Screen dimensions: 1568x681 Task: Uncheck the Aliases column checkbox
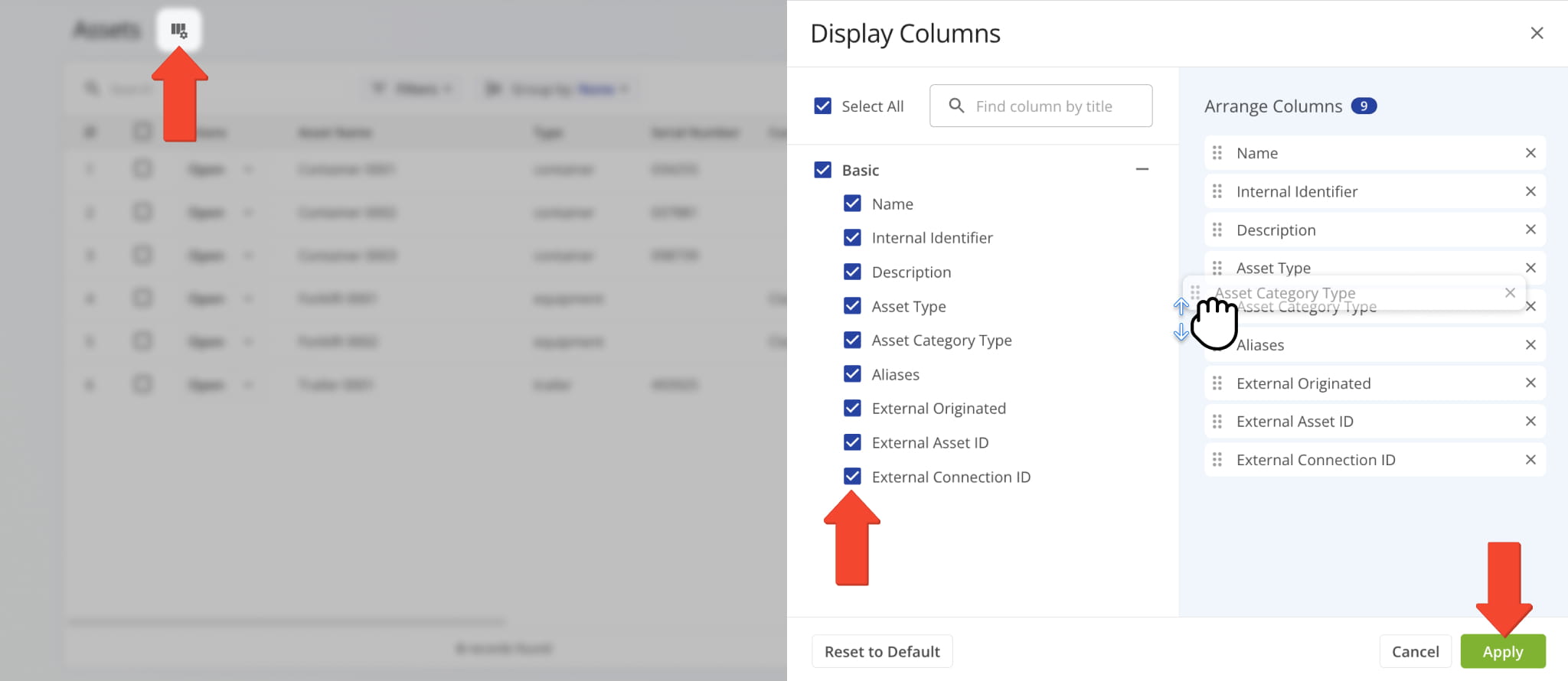pos(852,374)
